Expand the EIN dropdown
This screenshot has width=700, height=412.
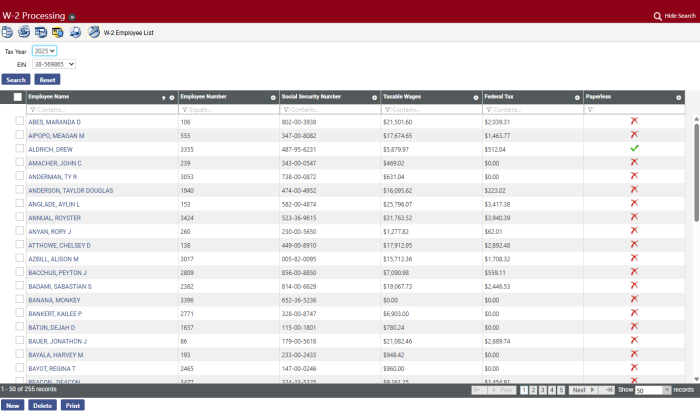tap(54, 64)
